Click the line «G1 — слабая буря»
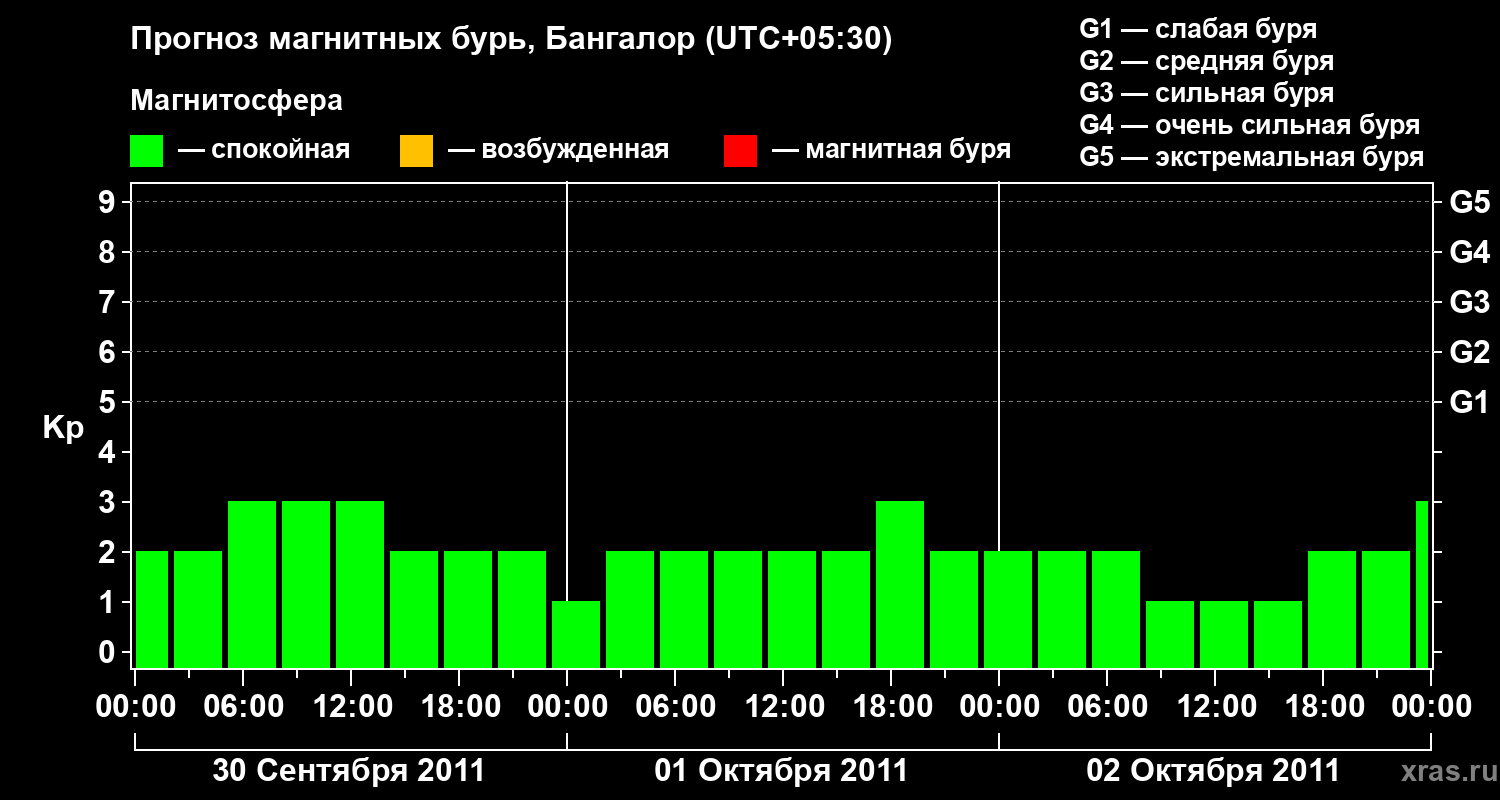Viewport: 1500px width, 800px height. (1198, 29)
